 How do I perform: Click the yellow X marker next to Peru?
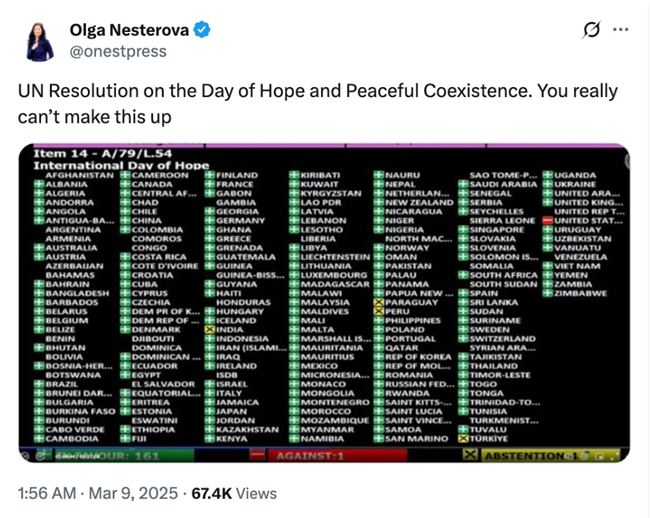coord(378,311)
